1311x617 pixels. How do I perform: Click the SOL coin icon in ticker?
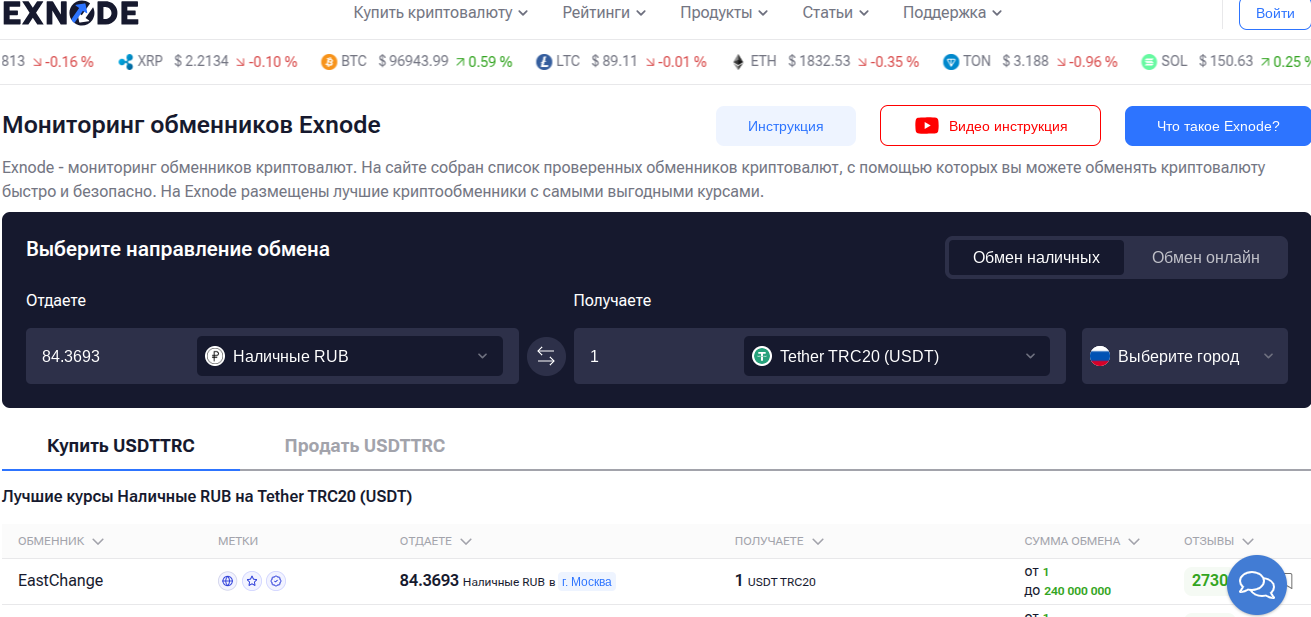1150,62
